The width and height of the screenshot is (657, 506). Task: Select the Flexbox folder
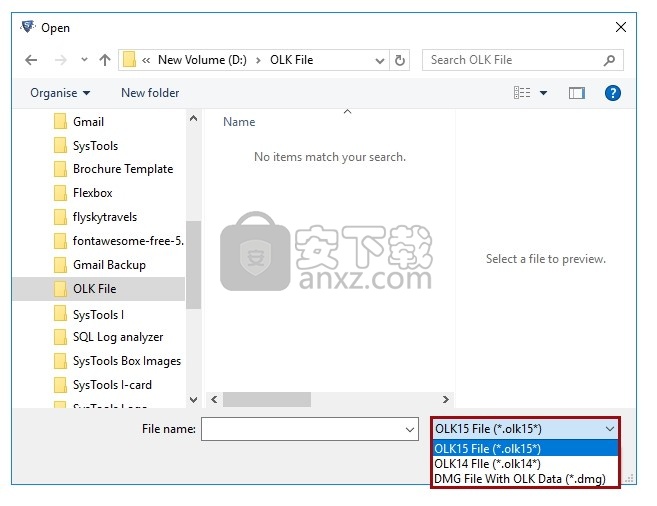pyautogui.click(x=93, y=193)
